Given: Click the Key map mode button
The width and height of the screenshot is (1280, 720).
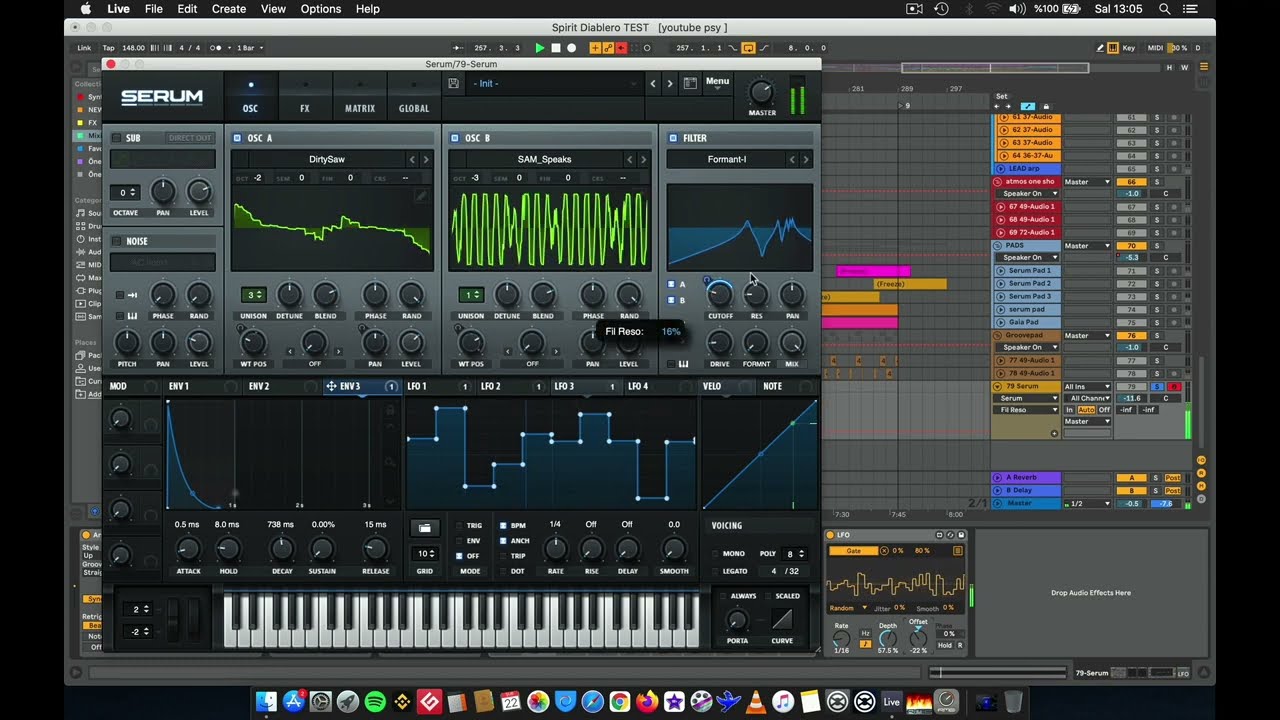Looking at the screenshot, I should (1128, 48).
